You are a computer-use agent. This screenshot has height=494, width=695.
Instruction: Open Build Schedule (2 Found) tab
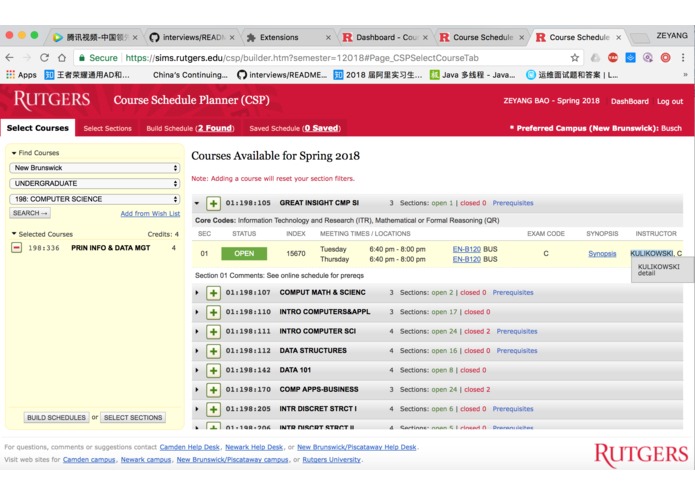coord(190,128)
